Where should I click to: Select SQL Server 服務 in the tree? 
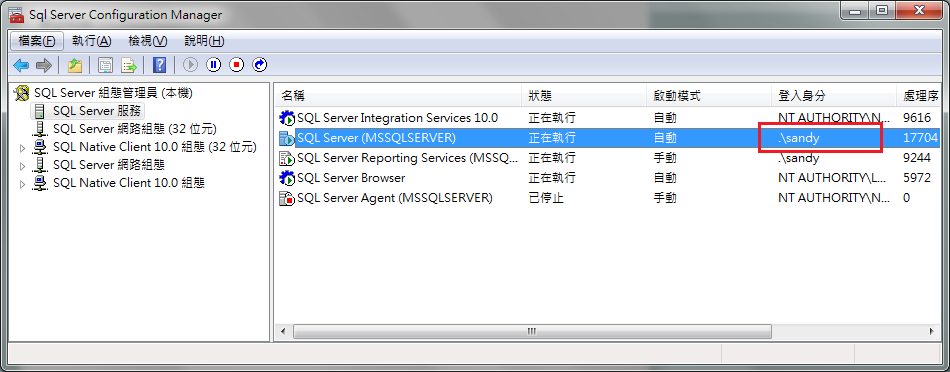tap(97, 111)
